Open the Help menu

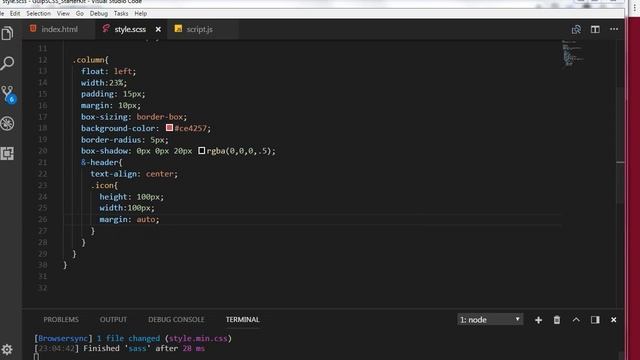140,13
